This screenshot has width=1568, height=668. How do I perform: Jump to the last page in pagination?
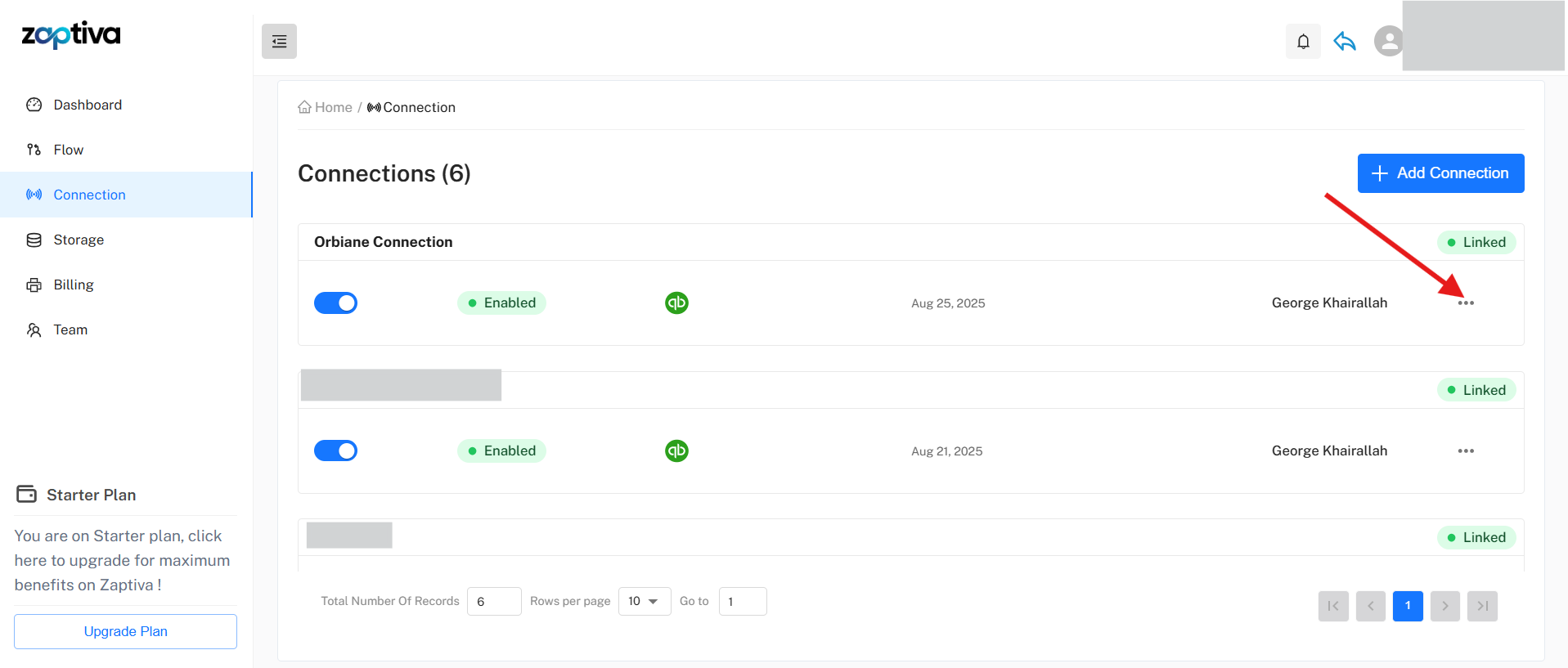pyautogui.click(x=1481, y=606)
